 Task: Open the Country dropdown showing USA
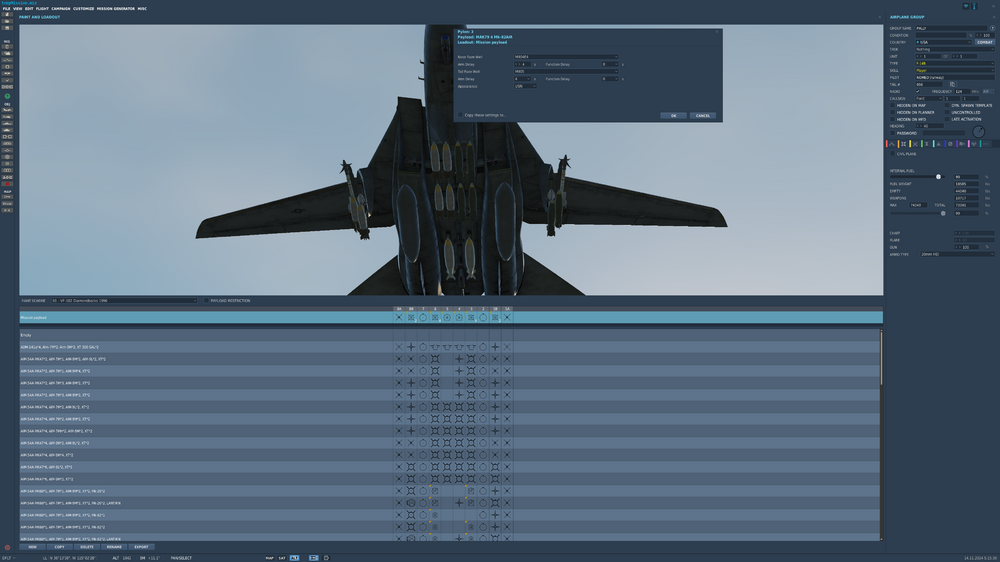point(943,42)
